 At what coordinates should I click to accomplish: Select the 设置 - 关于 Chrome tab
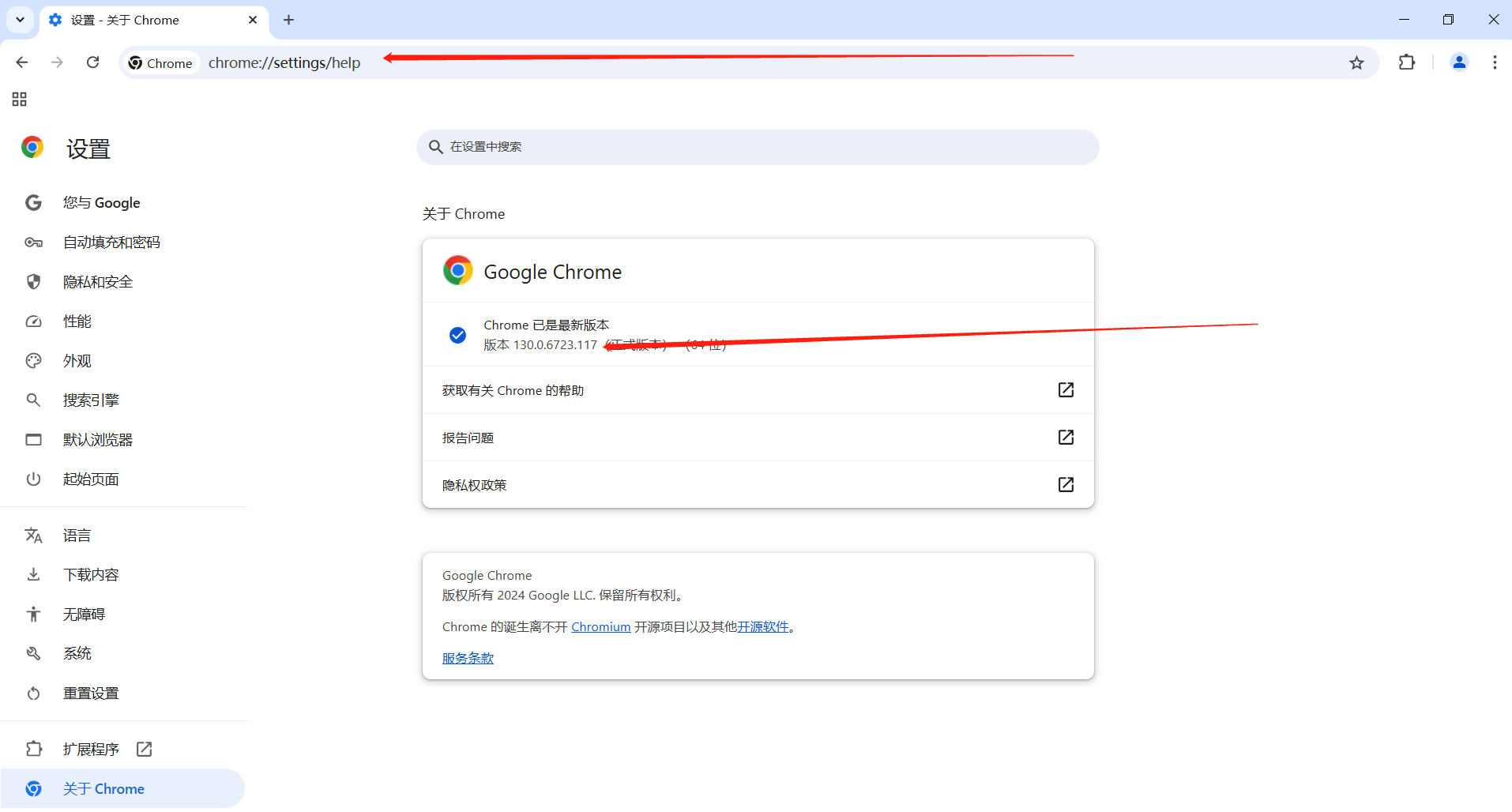point(153,20)
